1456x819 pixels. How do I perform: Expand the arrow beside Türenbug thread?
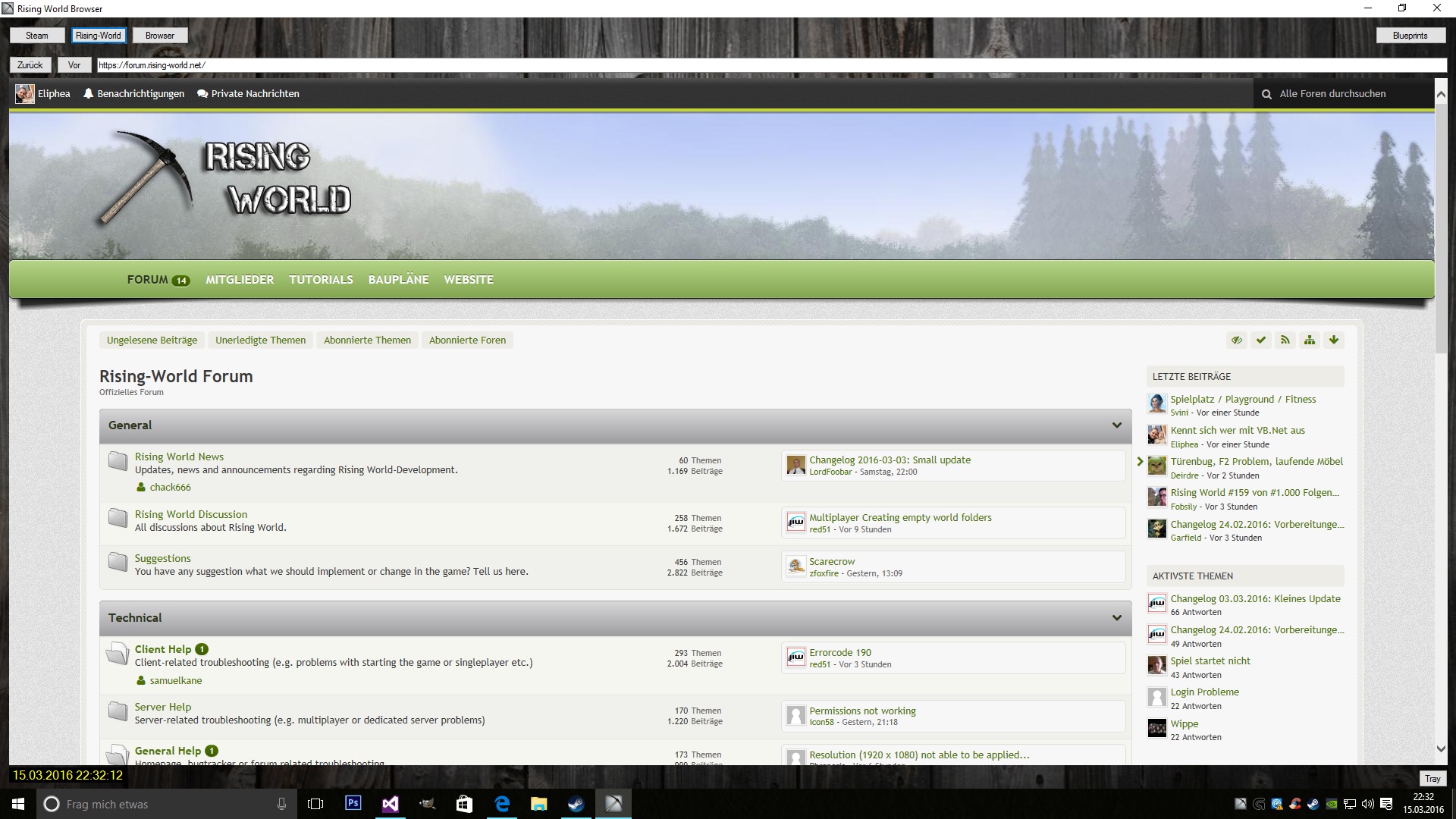point(1140,461)
